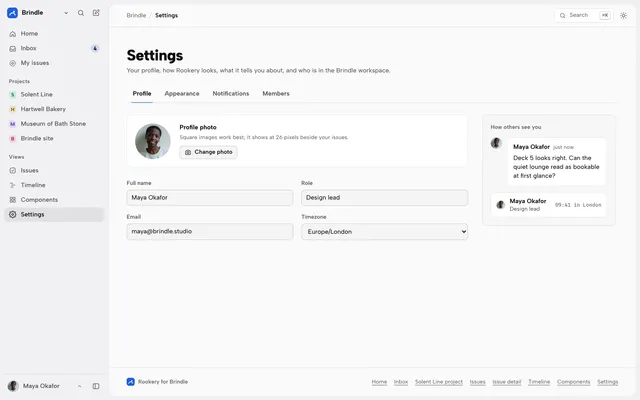Follow the footer Settings link

(x=608, y=382)
